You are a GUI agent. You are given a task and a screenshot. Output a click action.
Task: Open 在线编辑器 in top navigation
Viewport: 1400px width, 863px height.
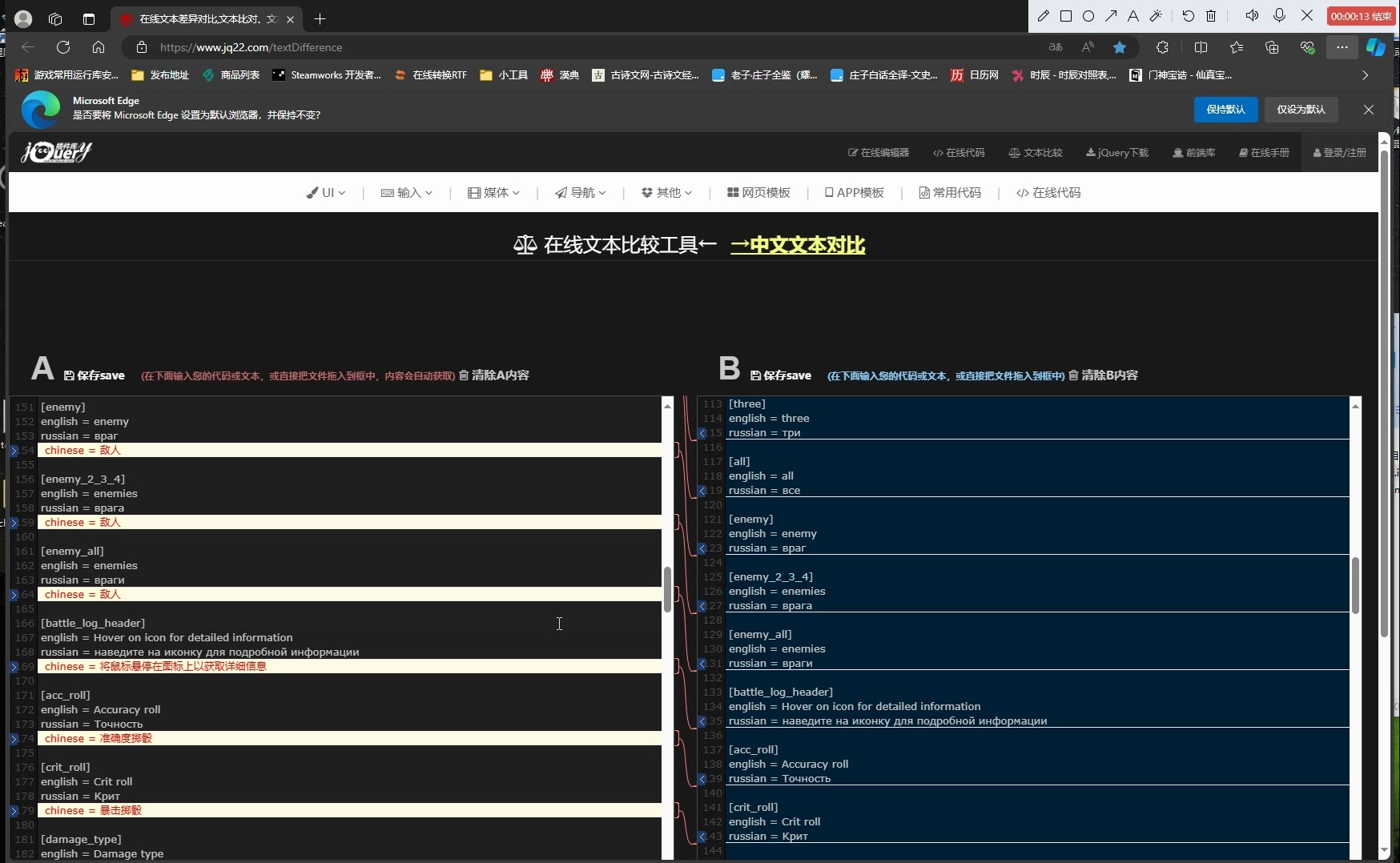(x=879, y=153)
